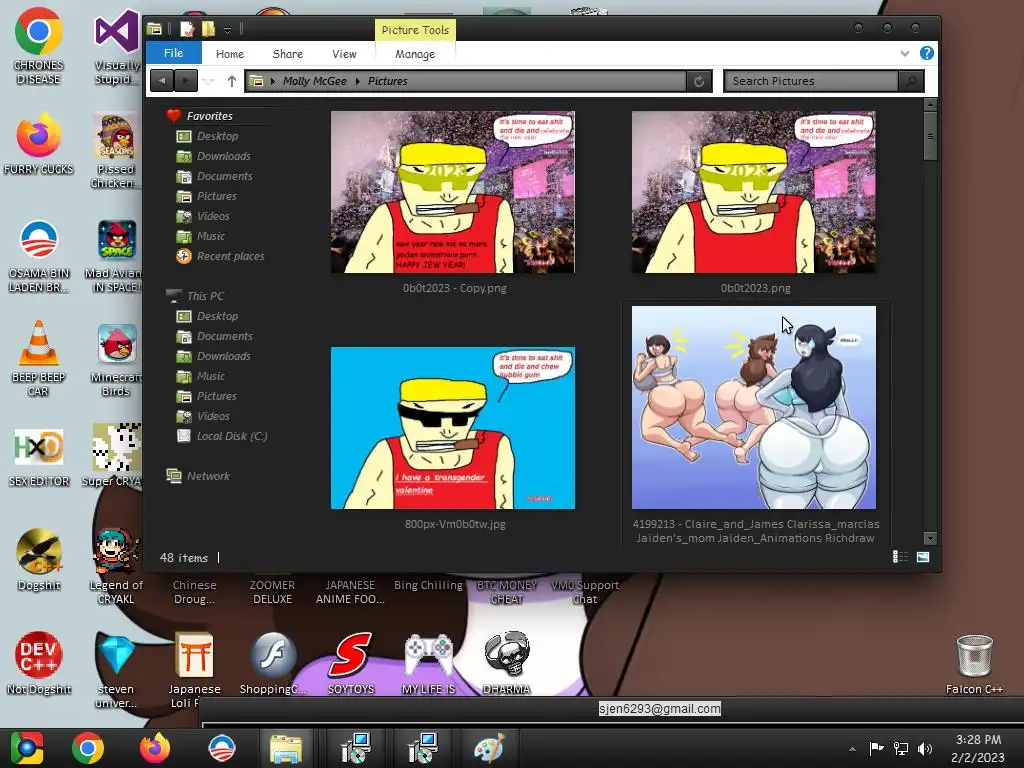Click the taskbar Obama logo icon
The height and width of the screenshot is (768, 1024).
coord(222,748)
